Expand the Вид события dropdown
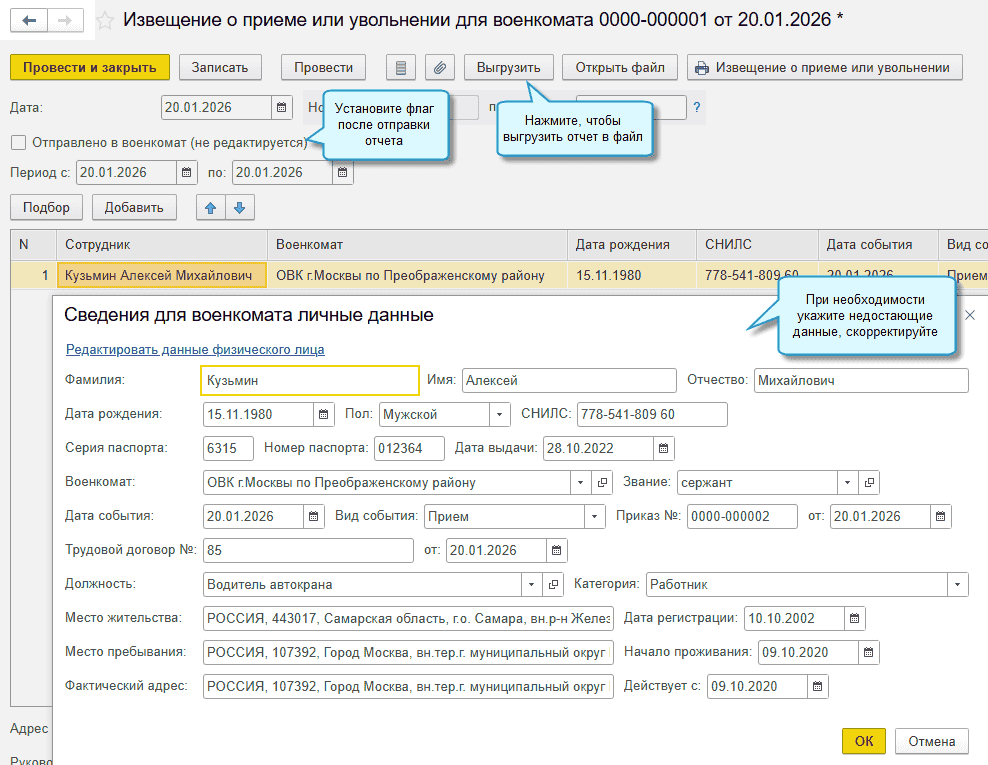The image size is (988, 765). [x=595, y=517]
